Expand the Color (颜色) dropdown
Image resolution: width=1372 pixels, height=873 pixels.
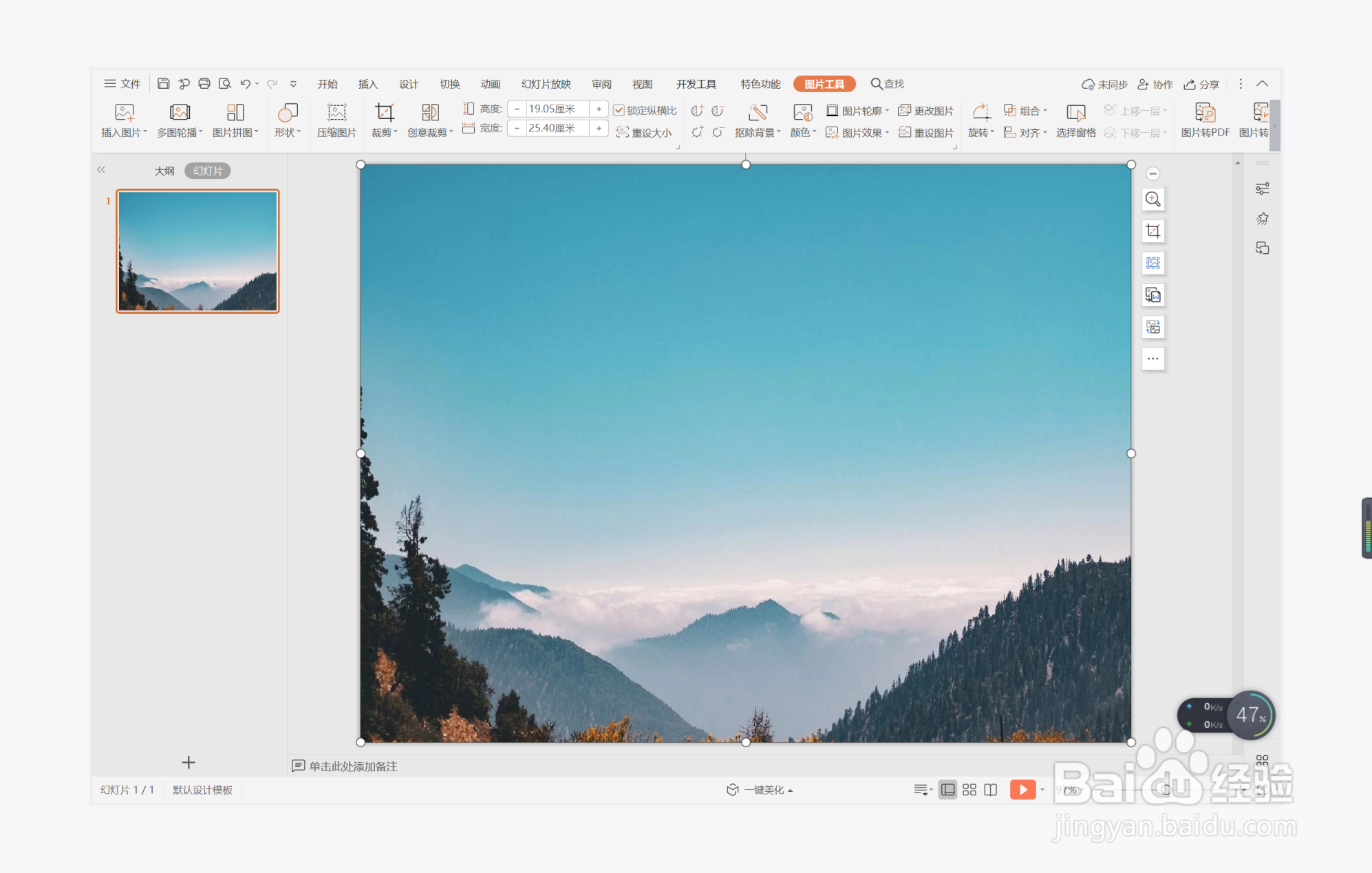pyautogui.click(x=803, y=132)
